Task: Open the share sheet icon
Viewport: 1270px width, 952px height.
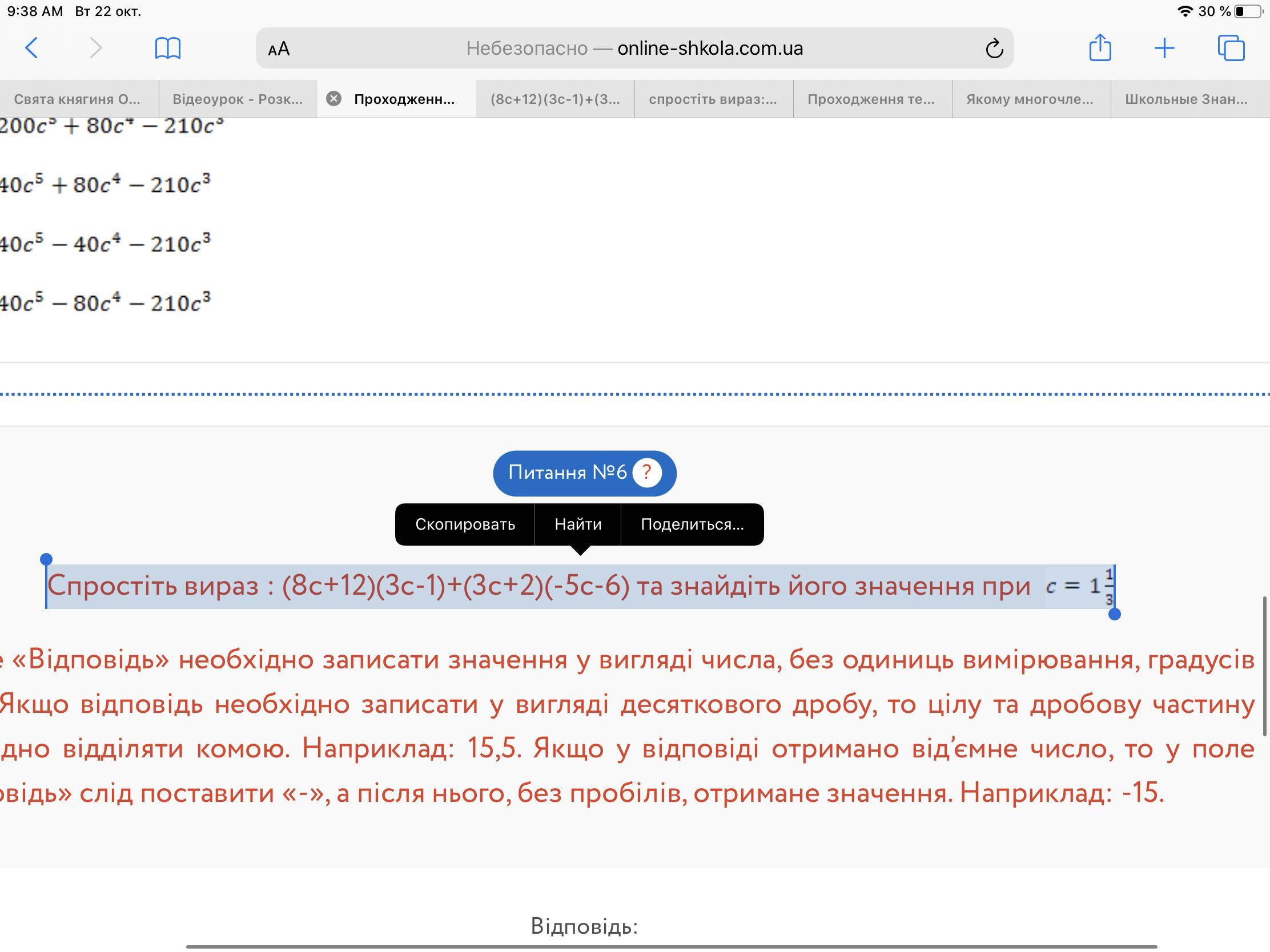Action: pyautogui.click(x=1099, y=47)
